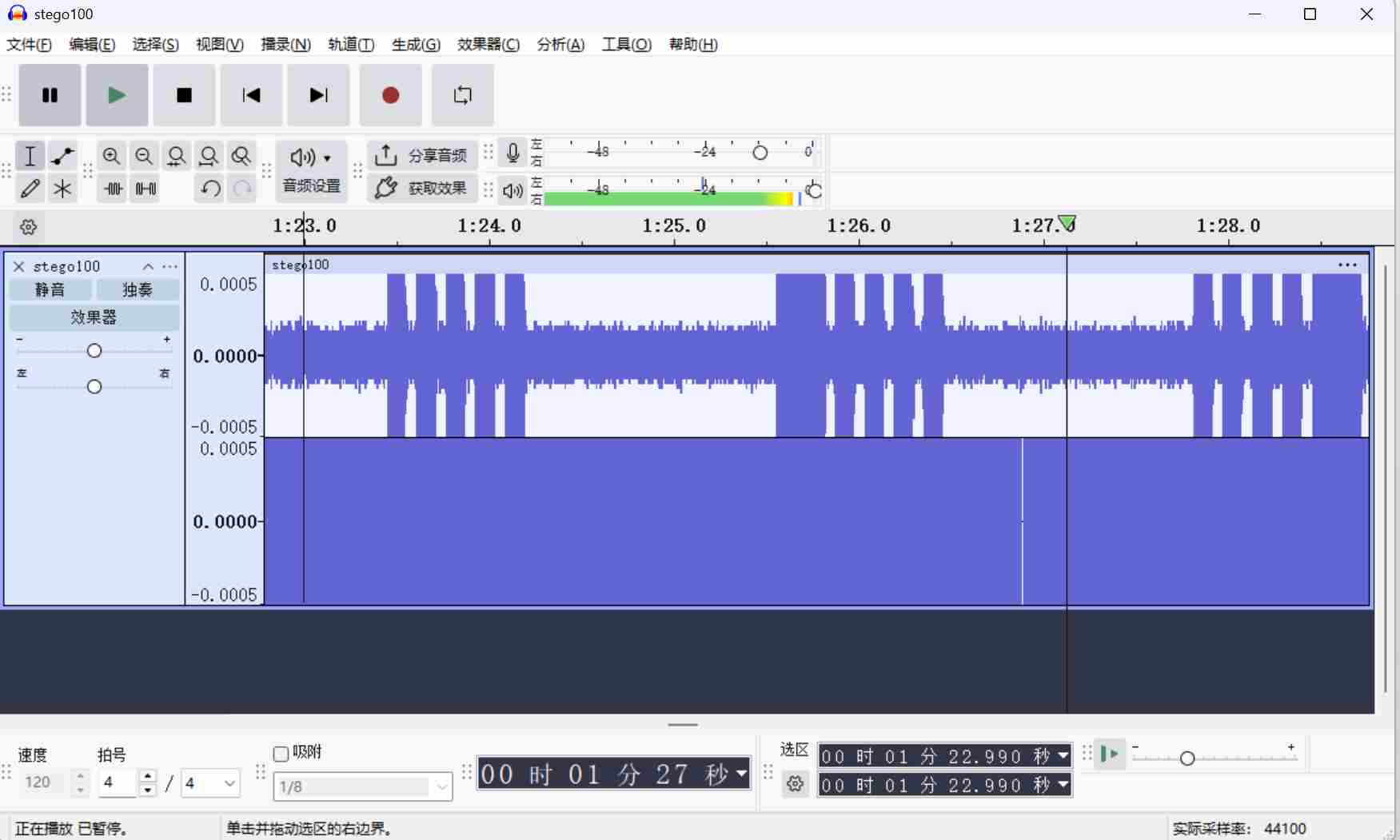1400x840 pixels.
Task: Open the audio position time format dropdown
Action: pos(742,774)
